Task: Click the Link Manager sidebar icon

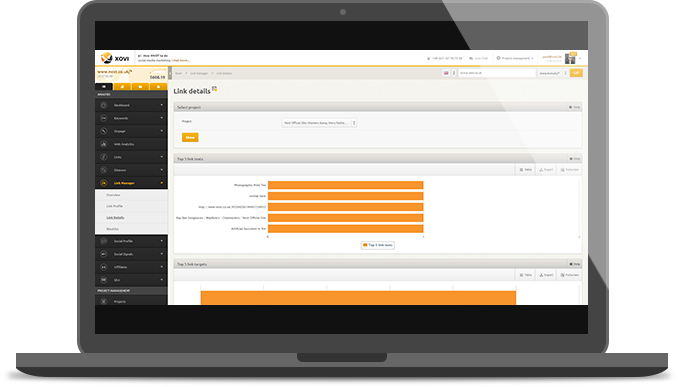Action: click(x=104, y=183)
